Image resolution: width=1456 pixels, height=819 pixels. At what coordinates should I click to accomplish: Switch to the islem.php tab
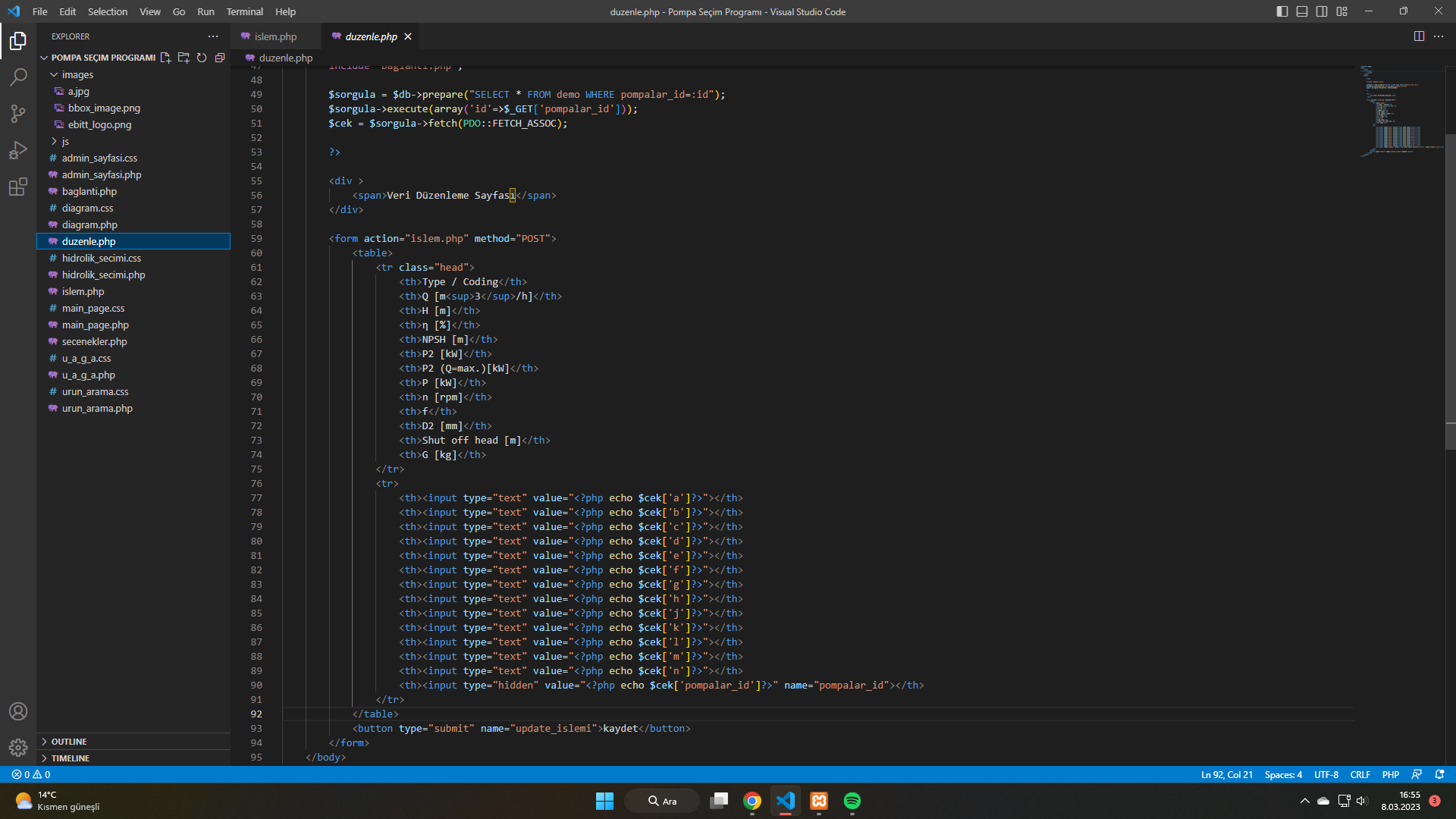pos(275,36)
